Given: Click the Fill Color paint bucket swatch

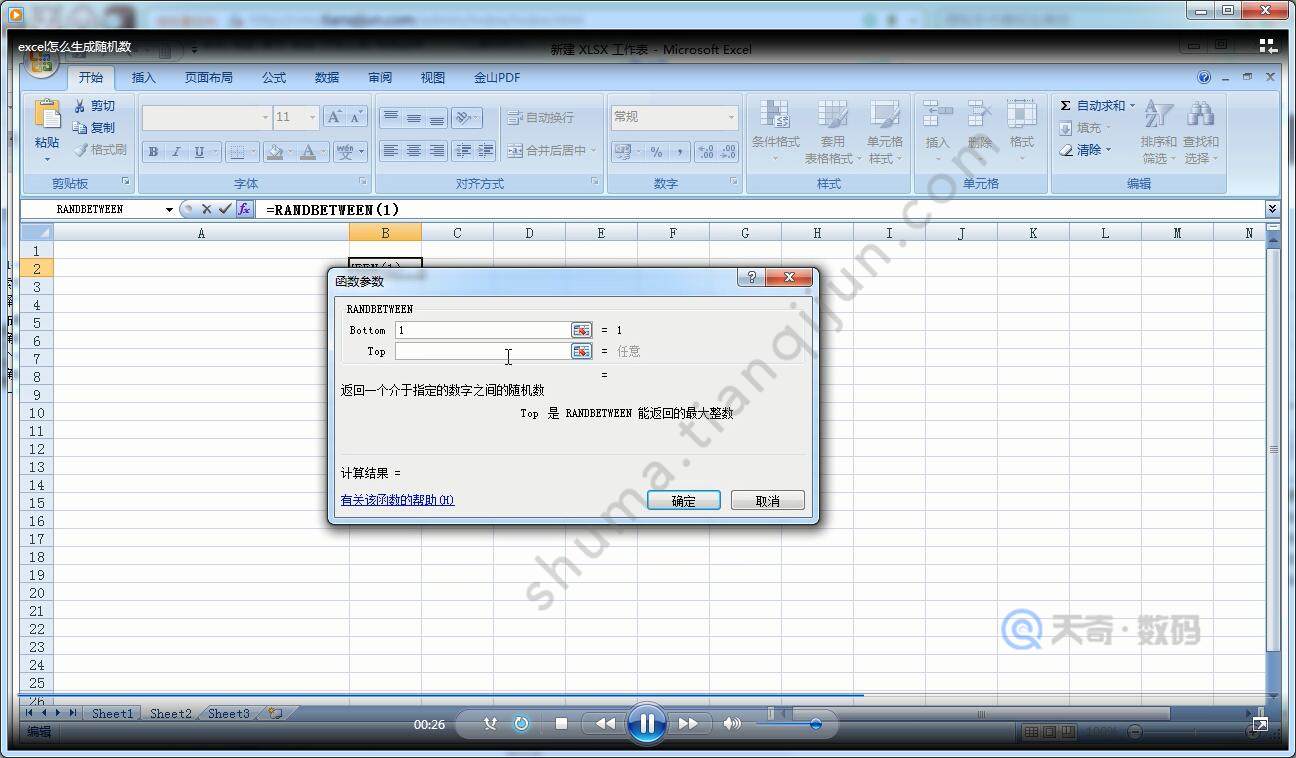Looking at the screenshot, I should click(x=274, y=152).
